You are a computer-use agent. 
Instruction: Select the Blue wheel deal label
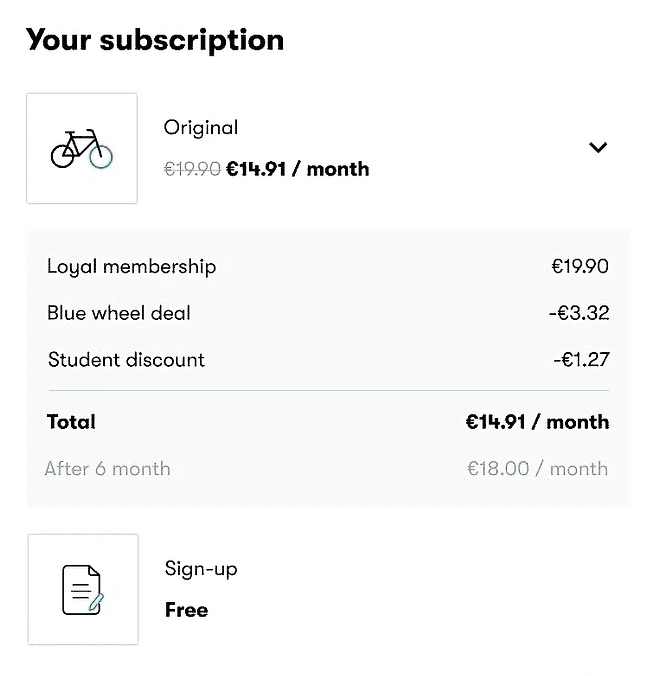(x=119, y=313)
